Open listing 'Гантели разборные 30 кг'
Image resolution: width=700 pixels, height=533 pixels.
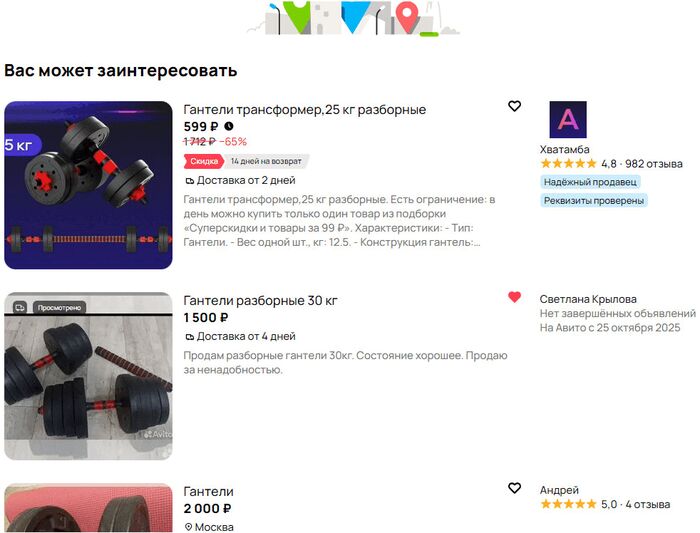pyautogui.click(x=260, y=300)
